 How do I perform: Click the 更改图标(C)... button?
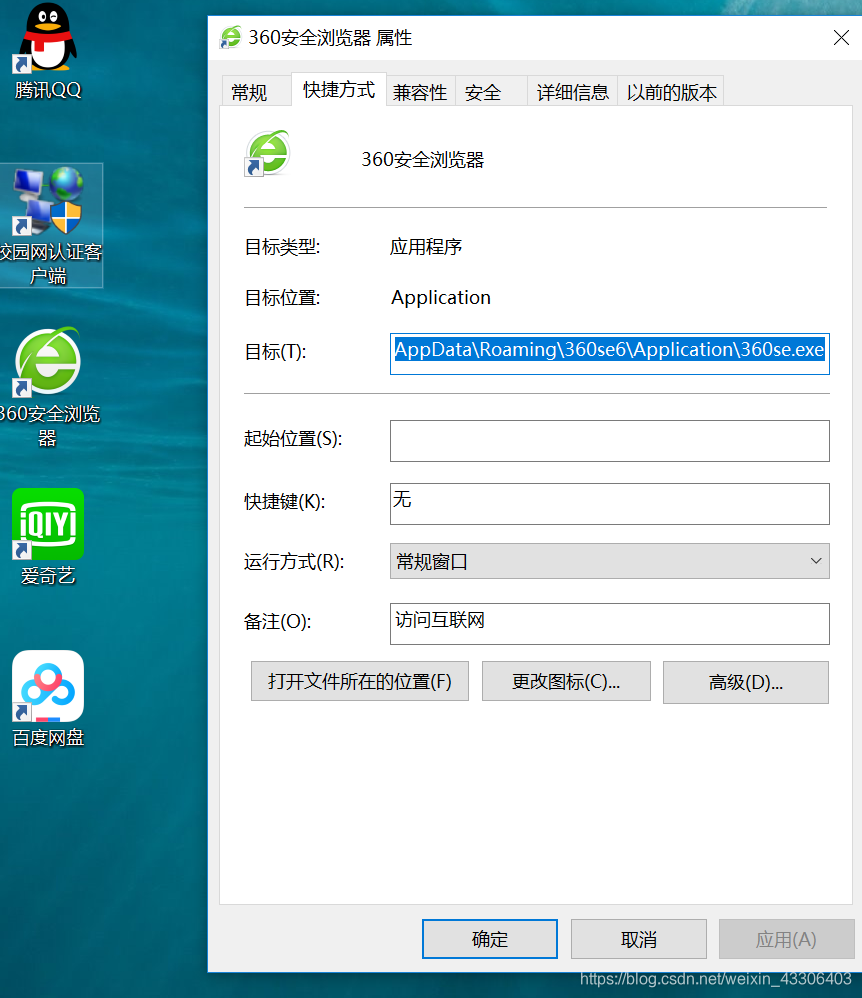tap(566, 681)
